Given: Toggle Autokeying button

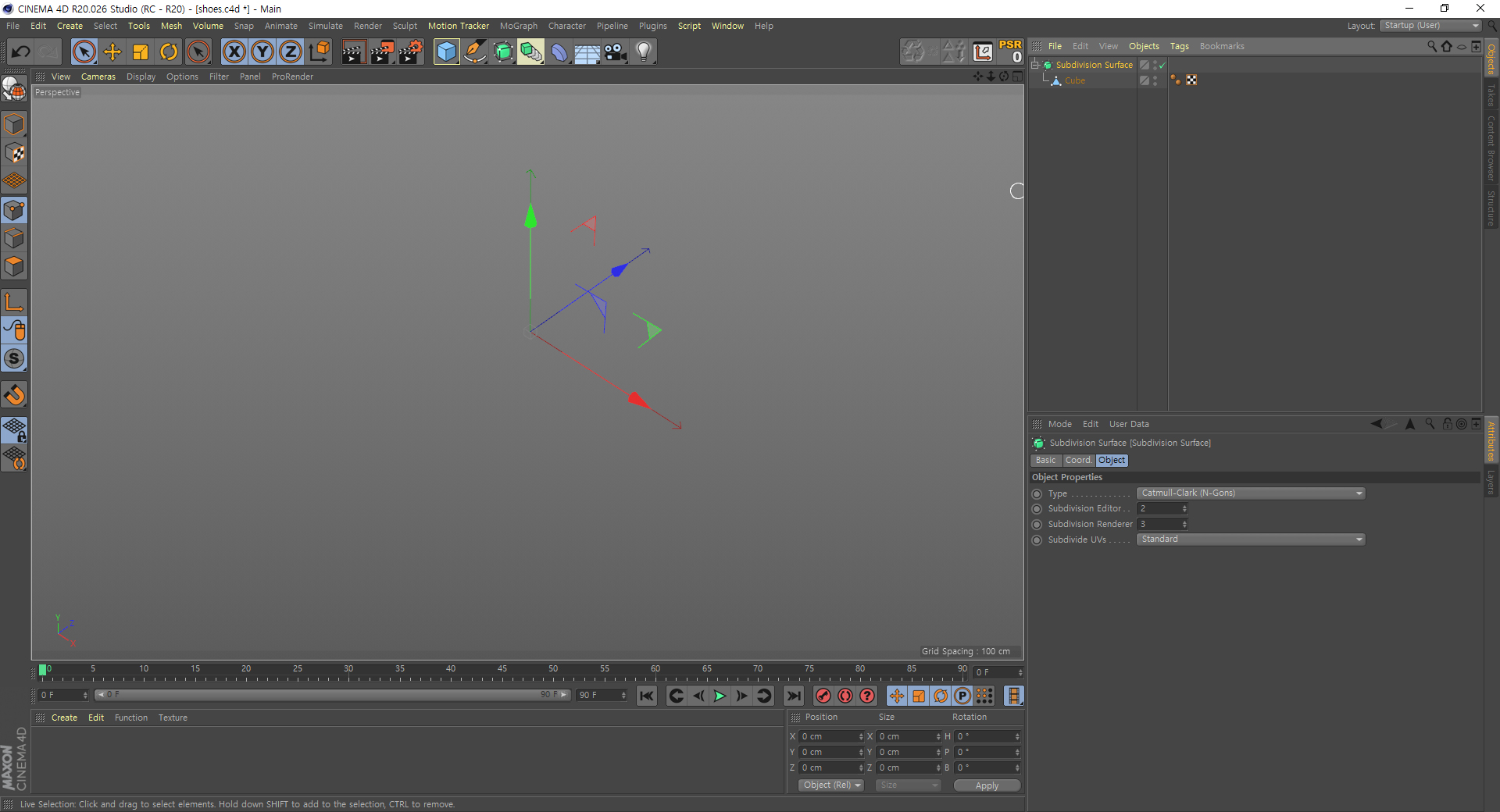Looking at the screenshot, I should coord(845,696).
